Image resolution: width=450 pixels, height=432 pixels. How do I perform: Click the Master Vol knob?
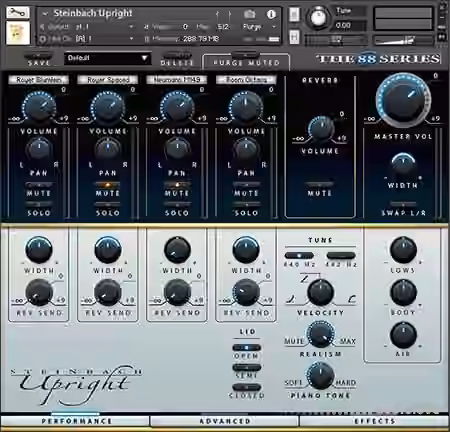(403, 100)
